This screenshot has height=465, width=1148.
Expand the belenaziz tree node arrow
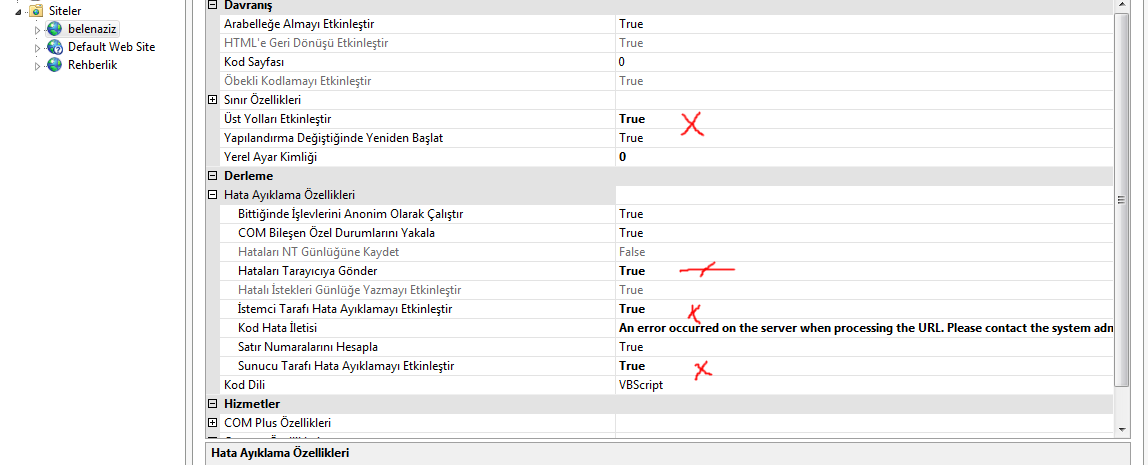[38, 29]
